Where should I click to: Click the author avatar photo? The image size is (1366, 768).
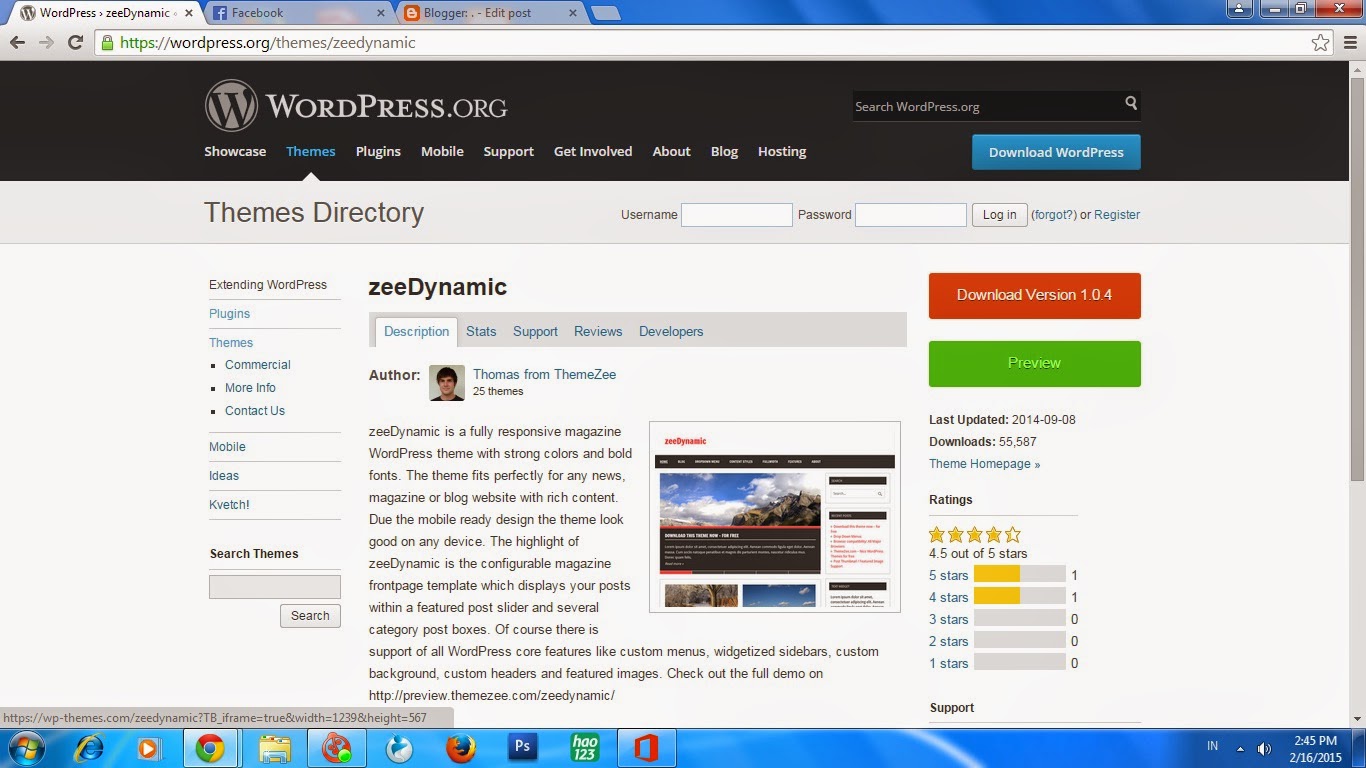click(447, 383)
